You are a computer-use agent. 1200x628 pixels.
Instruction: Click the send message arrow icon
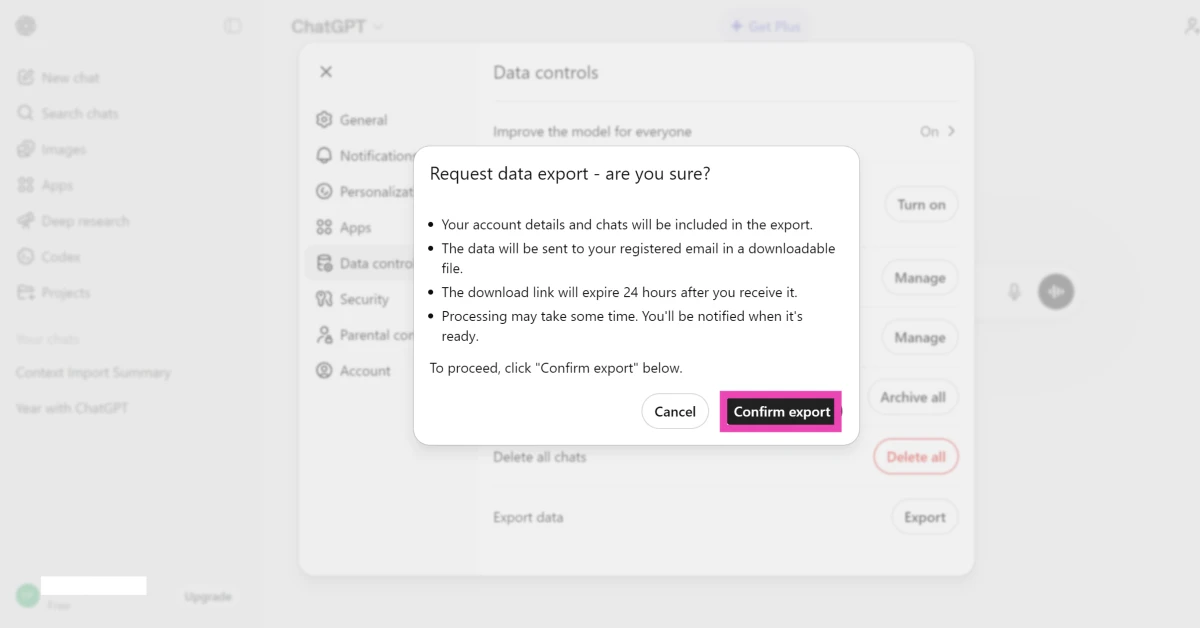pos(1056,291)
